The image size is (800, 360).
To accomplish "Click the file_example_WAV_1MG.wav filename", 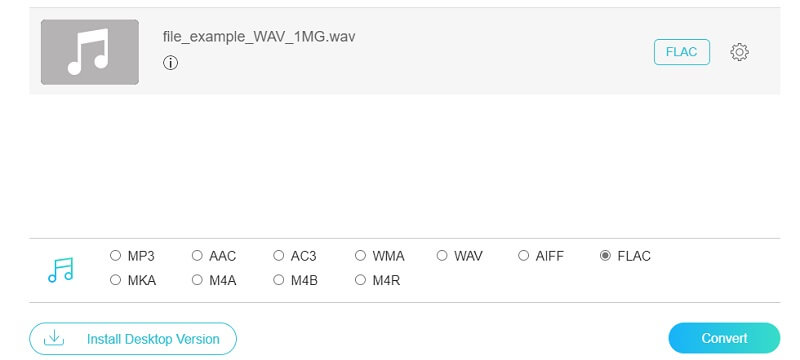I will coord(259,37).
